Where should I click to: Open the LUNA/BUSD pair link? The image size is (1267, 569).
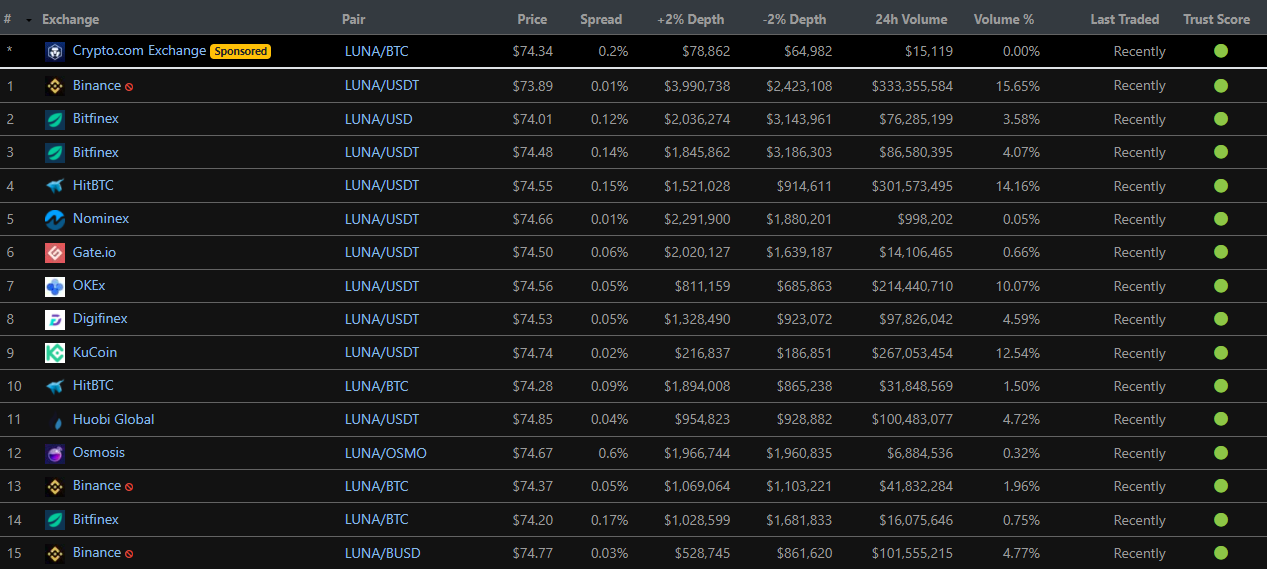point(383,553)
